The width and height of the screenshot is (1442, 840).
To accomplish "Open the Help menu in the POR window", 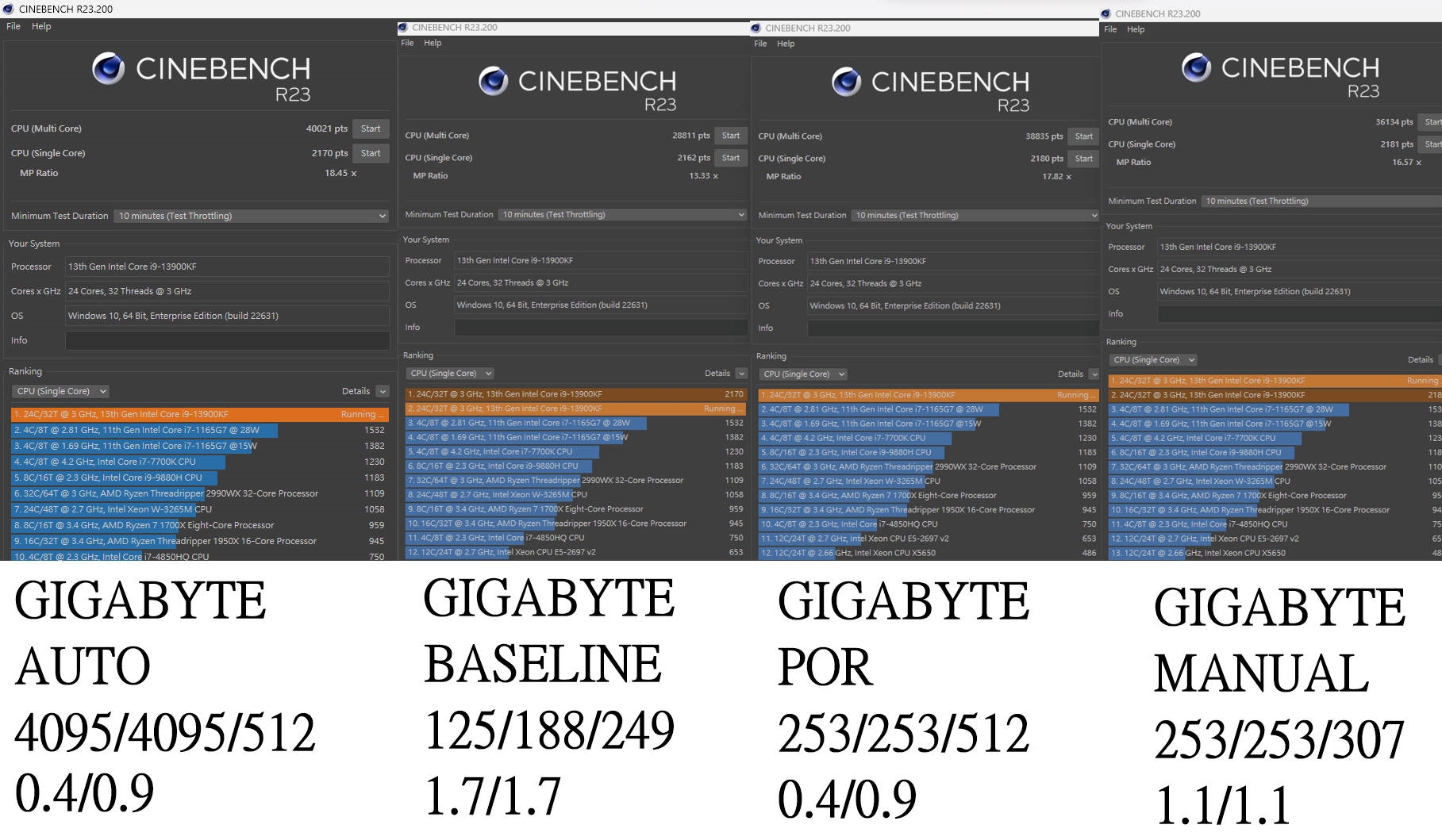I will point(786,44).
